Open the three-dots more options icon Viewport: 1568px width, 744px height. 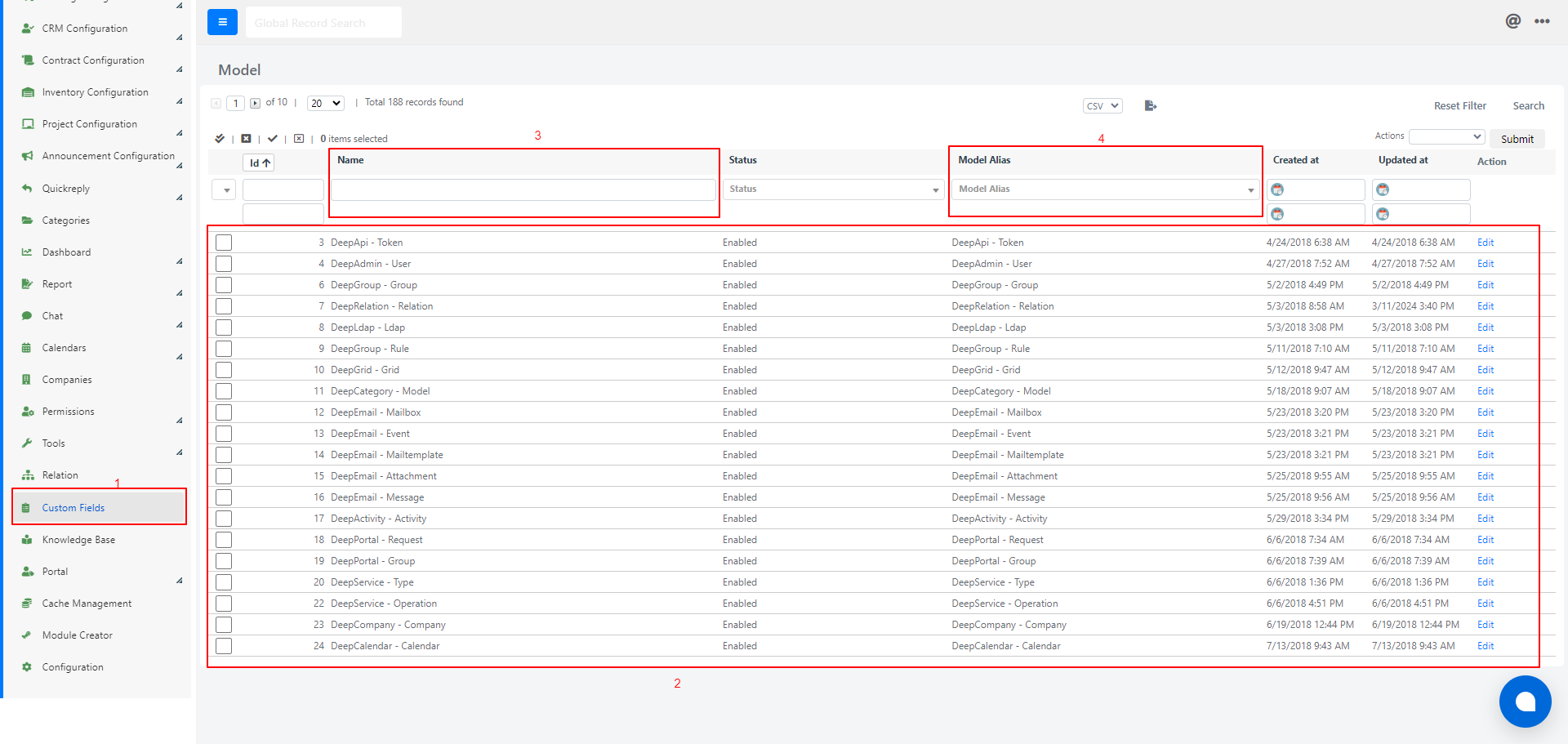[1542, 21]
